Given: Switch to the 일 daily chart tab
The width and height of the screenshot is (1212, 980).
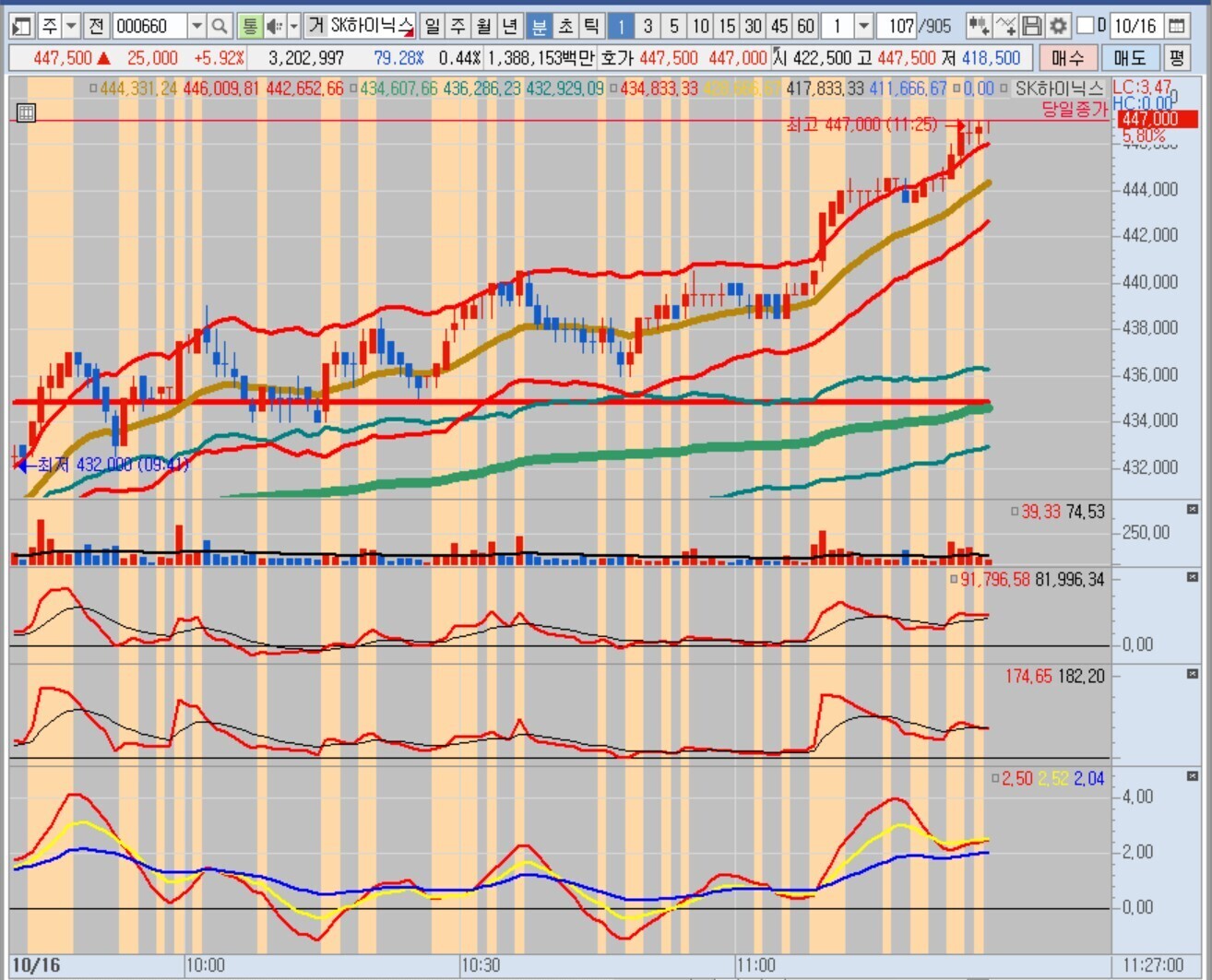Looking at the screenshot, I should tap(433, 26).
